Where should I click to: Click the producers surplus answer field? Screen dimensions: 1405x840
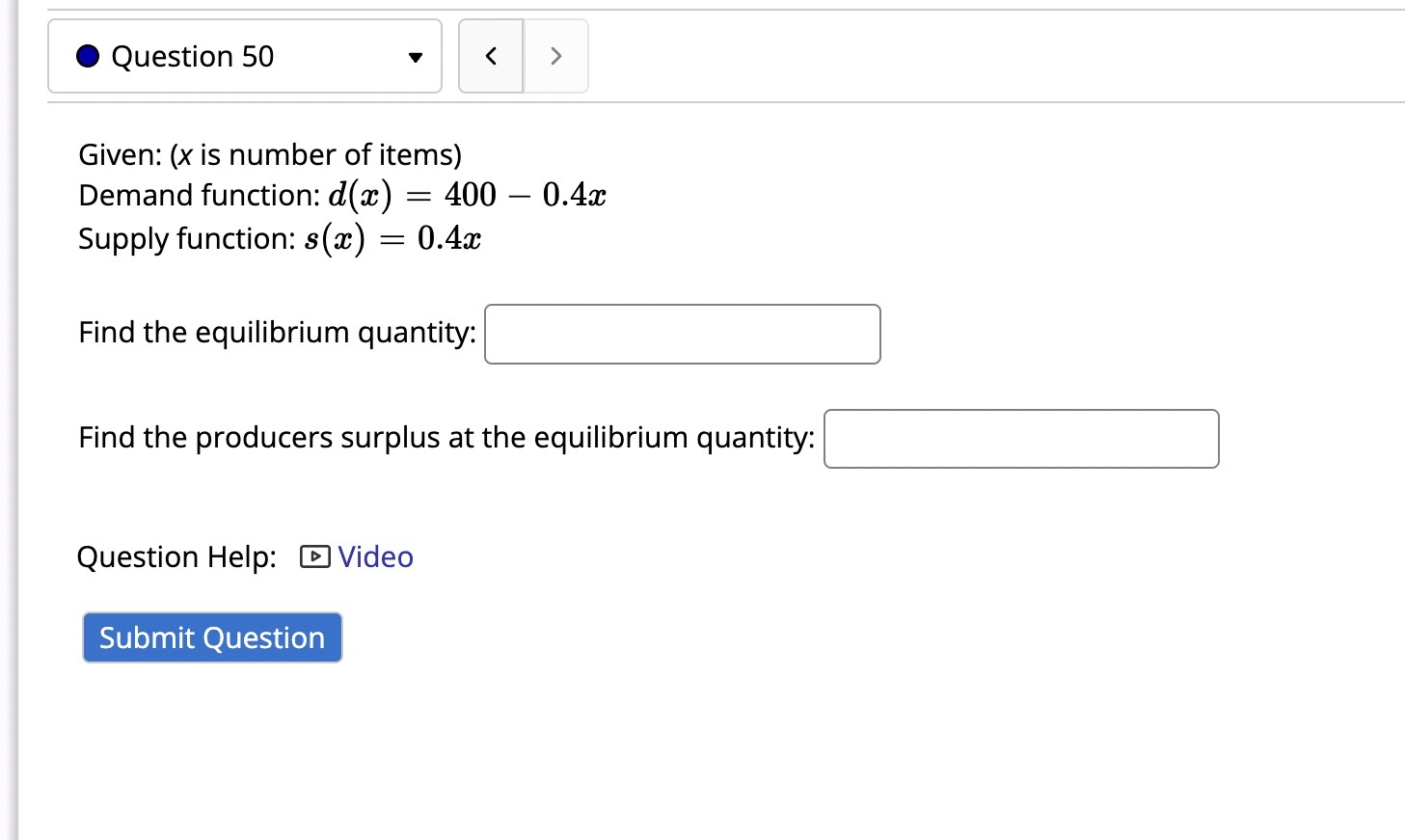pyautogui.click(x=1020, y=439)
